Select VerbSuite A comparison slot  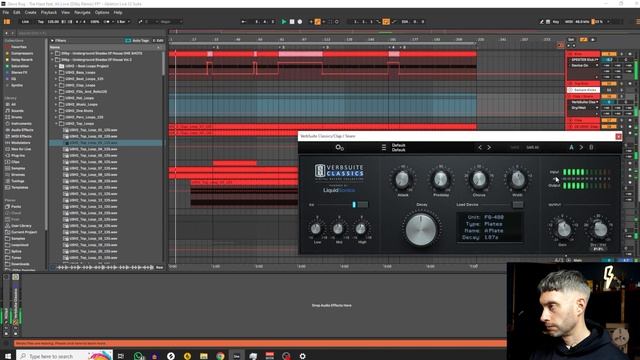(571, 147)
